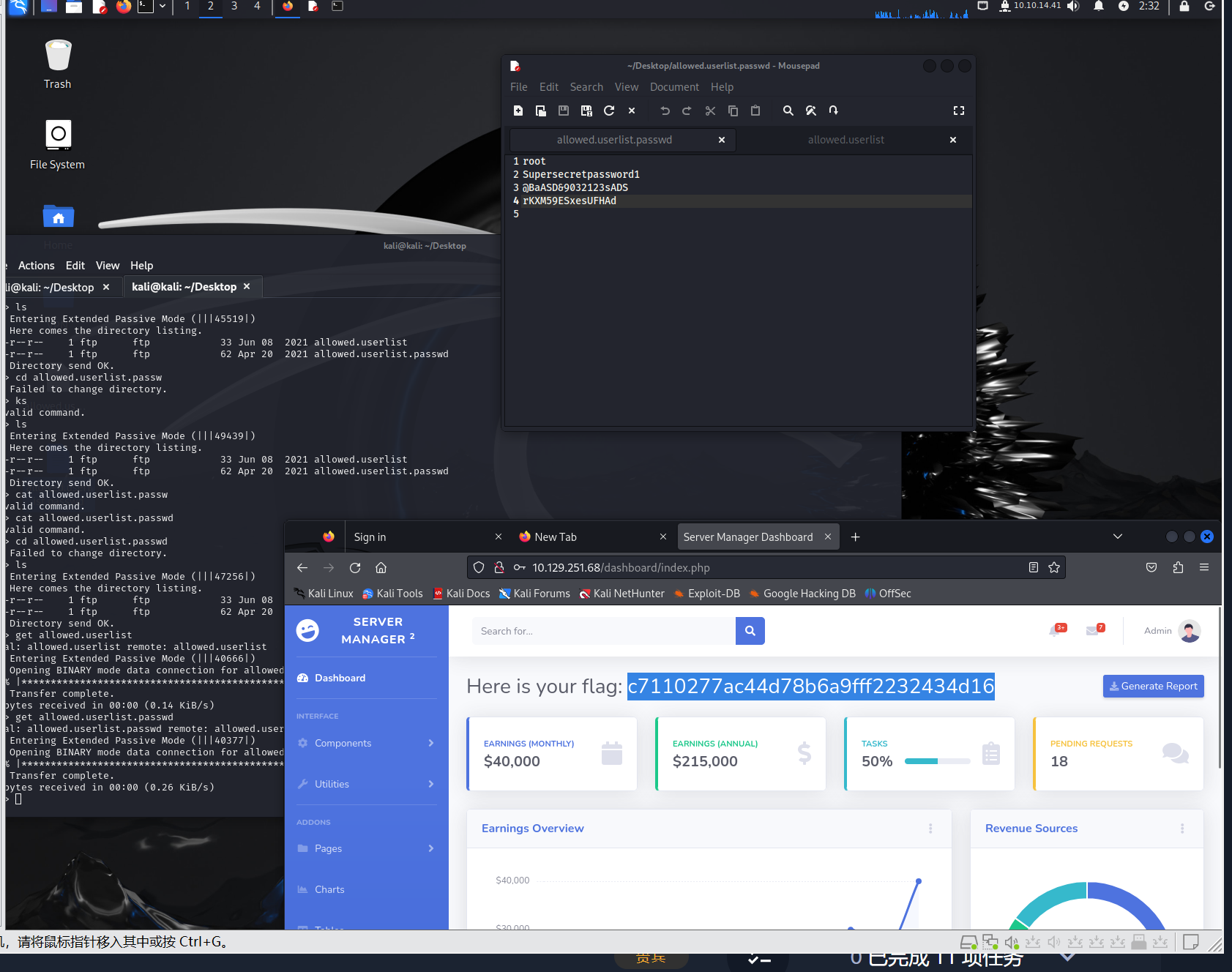Open Mousepad's File menu
This screenshot has height=972, width=1232.
pyautogui.click(x=519, y=87)
